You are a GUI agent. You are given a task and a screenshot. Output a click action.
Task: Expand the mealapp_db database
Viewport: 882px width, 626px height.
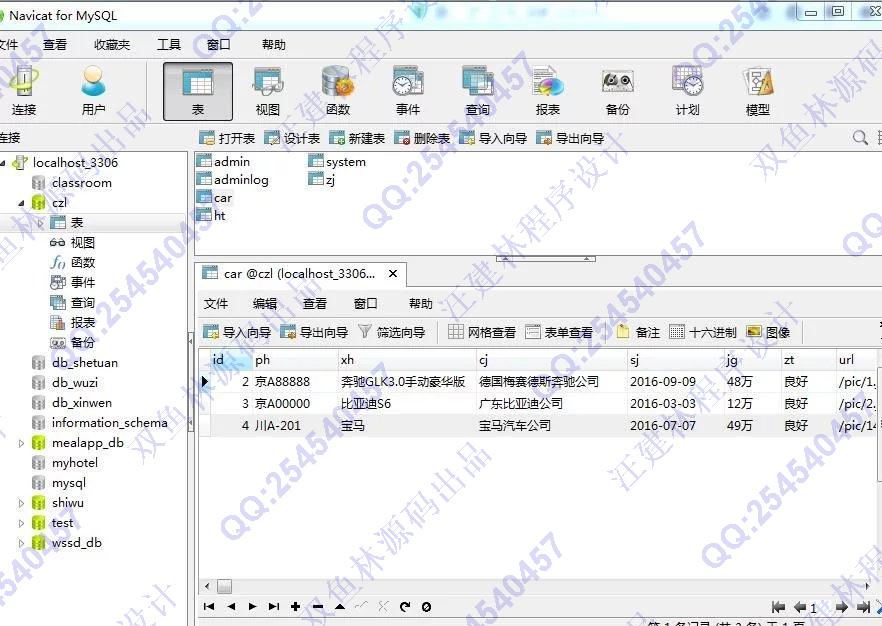coord(21,443)
